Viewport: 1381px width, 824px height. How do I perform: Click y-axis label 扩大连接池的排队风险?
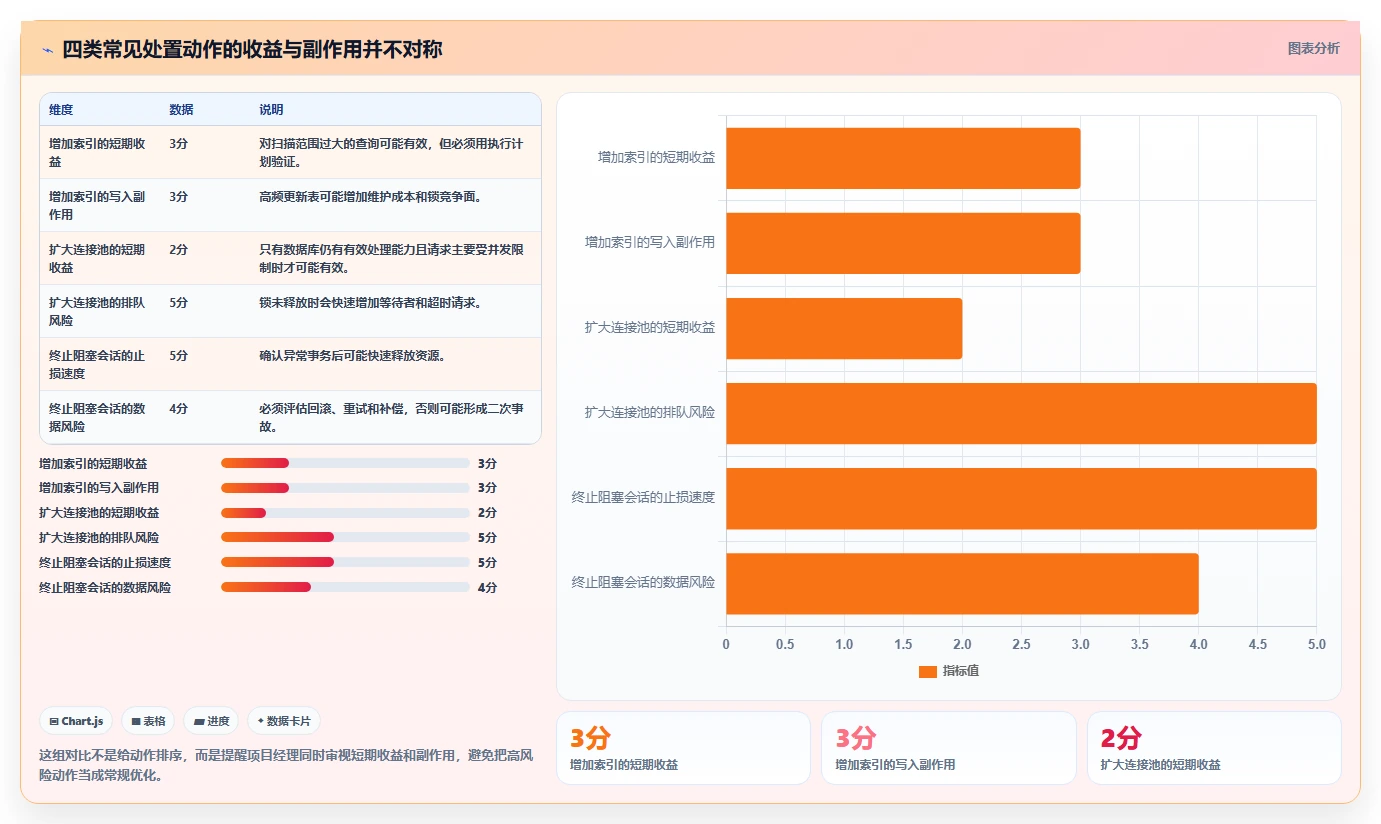click(650, 412)
